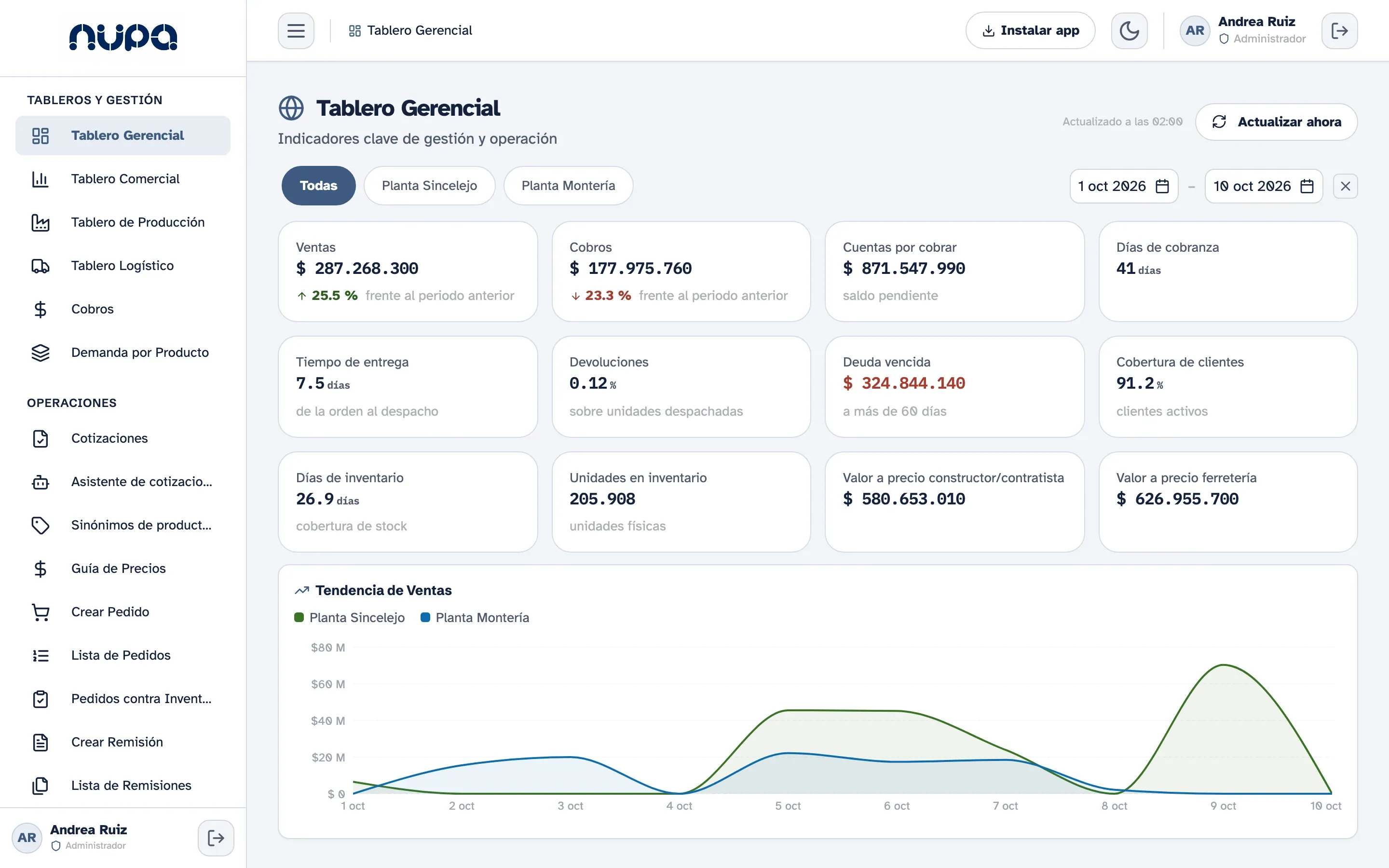Click the tag icon for Sinónimos de productos
This screenshot has height=868, width=1389.
[x=40, y=525]
